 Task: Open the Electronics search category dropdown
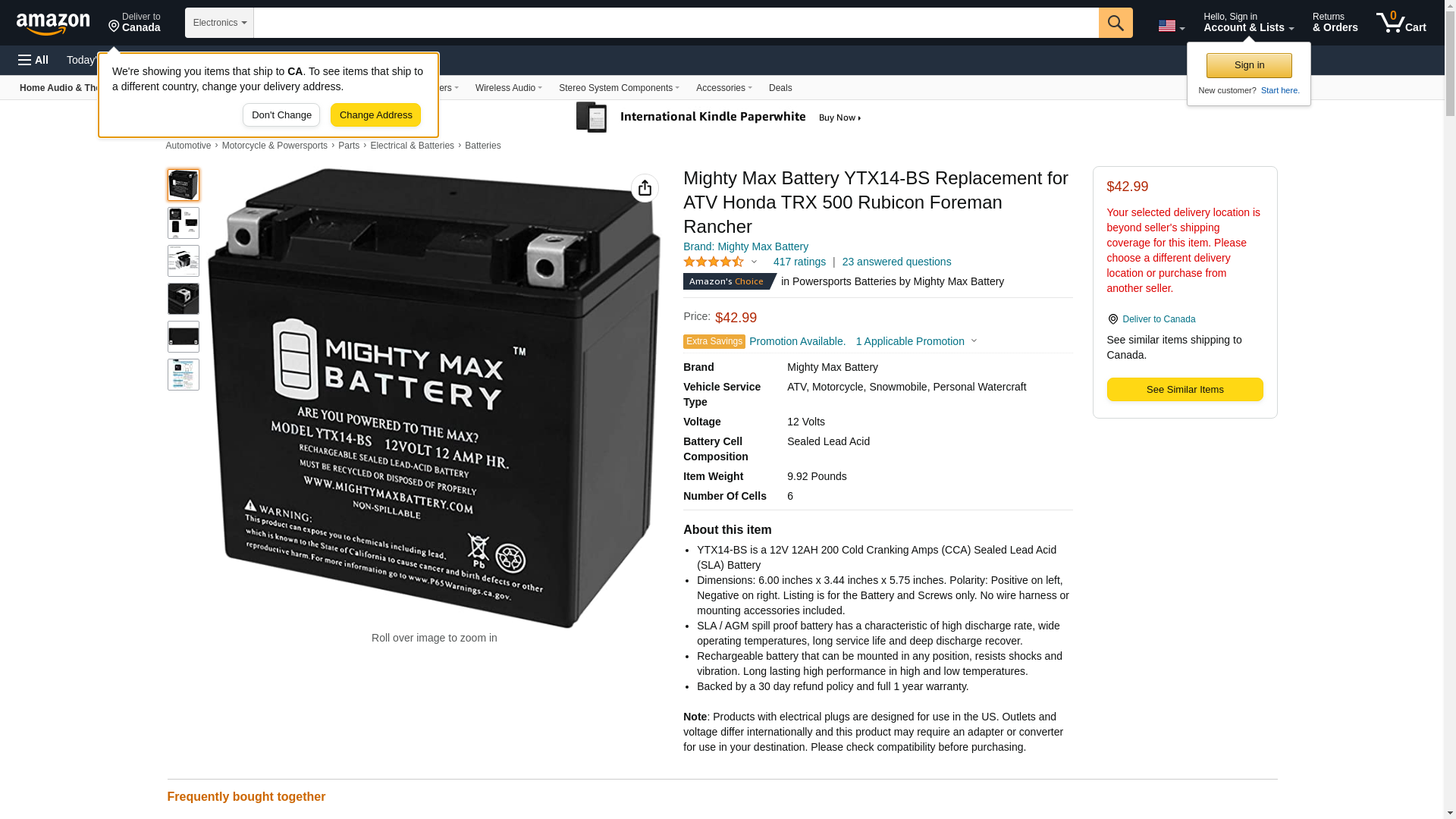[219, 23]
